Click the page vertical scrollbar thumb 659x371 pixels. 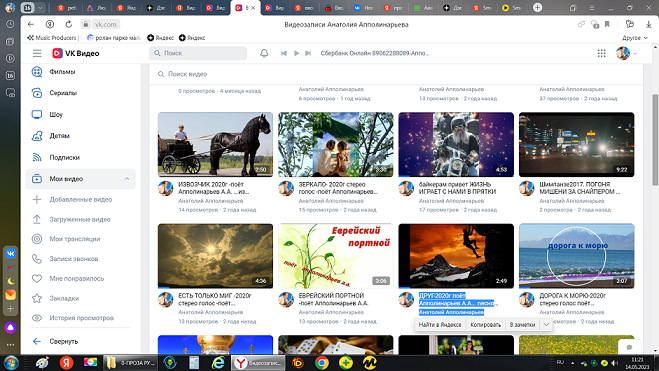[x=655, y=139]
